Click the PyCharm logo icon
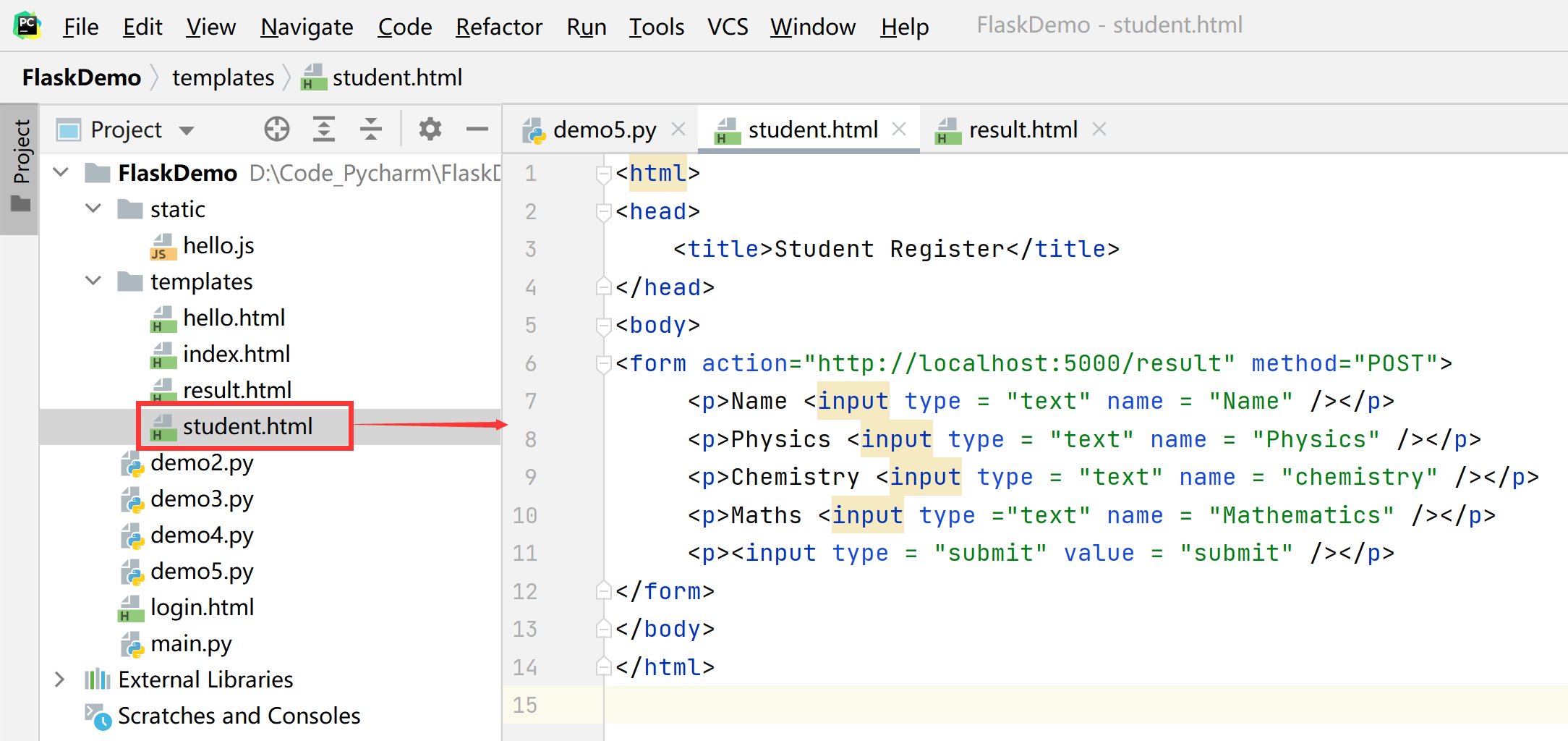Viewport: 1568px width, 741px height. click(27, 26)
